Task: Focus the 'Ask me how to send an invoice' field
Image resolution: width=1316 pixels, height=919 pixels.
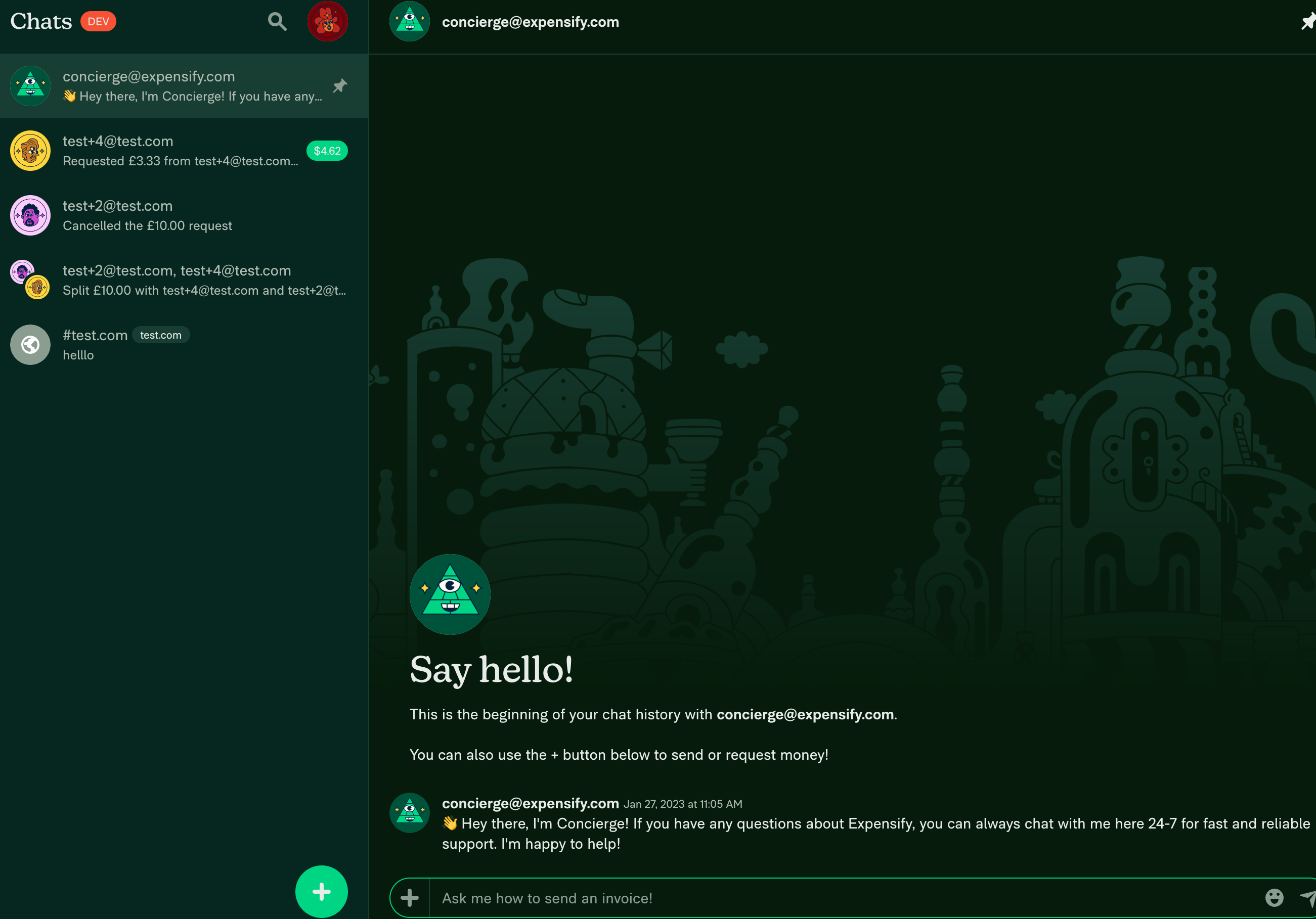Action: click(x=803, y=898)
